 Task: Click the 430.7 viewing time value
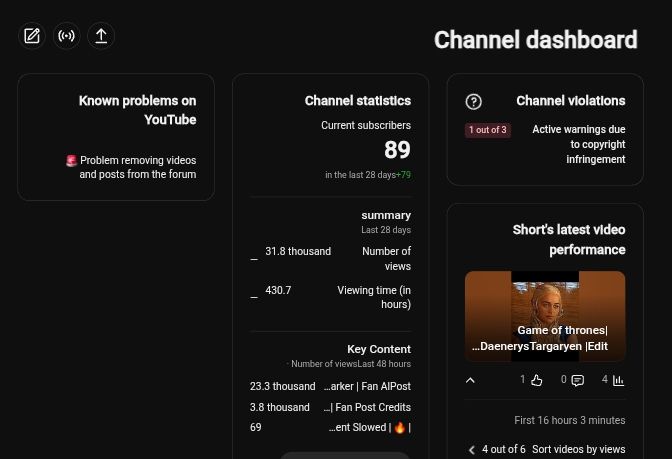pos(278,290)
